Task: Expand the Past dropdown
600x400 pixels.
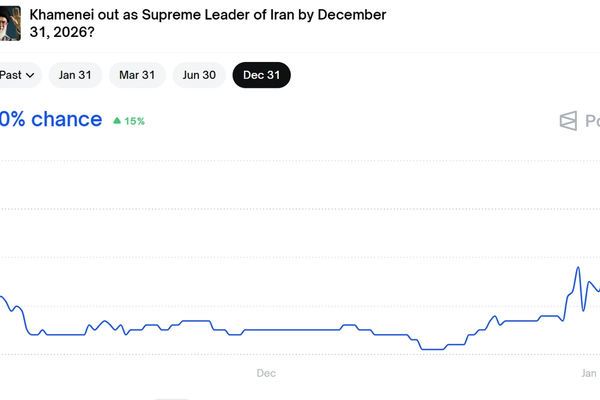Action: point(18,74)
